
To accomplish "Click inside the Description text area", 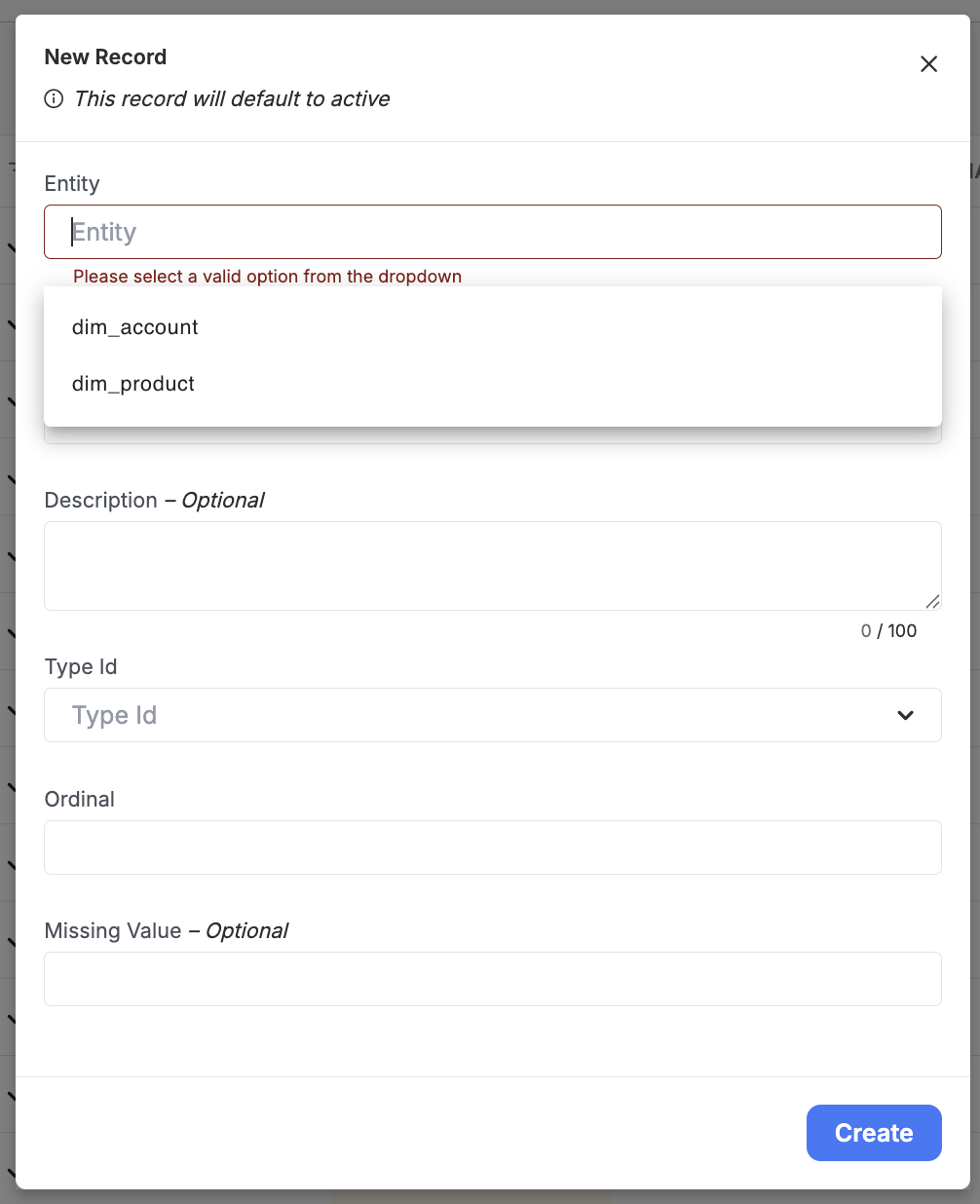I will click(493, 566).
